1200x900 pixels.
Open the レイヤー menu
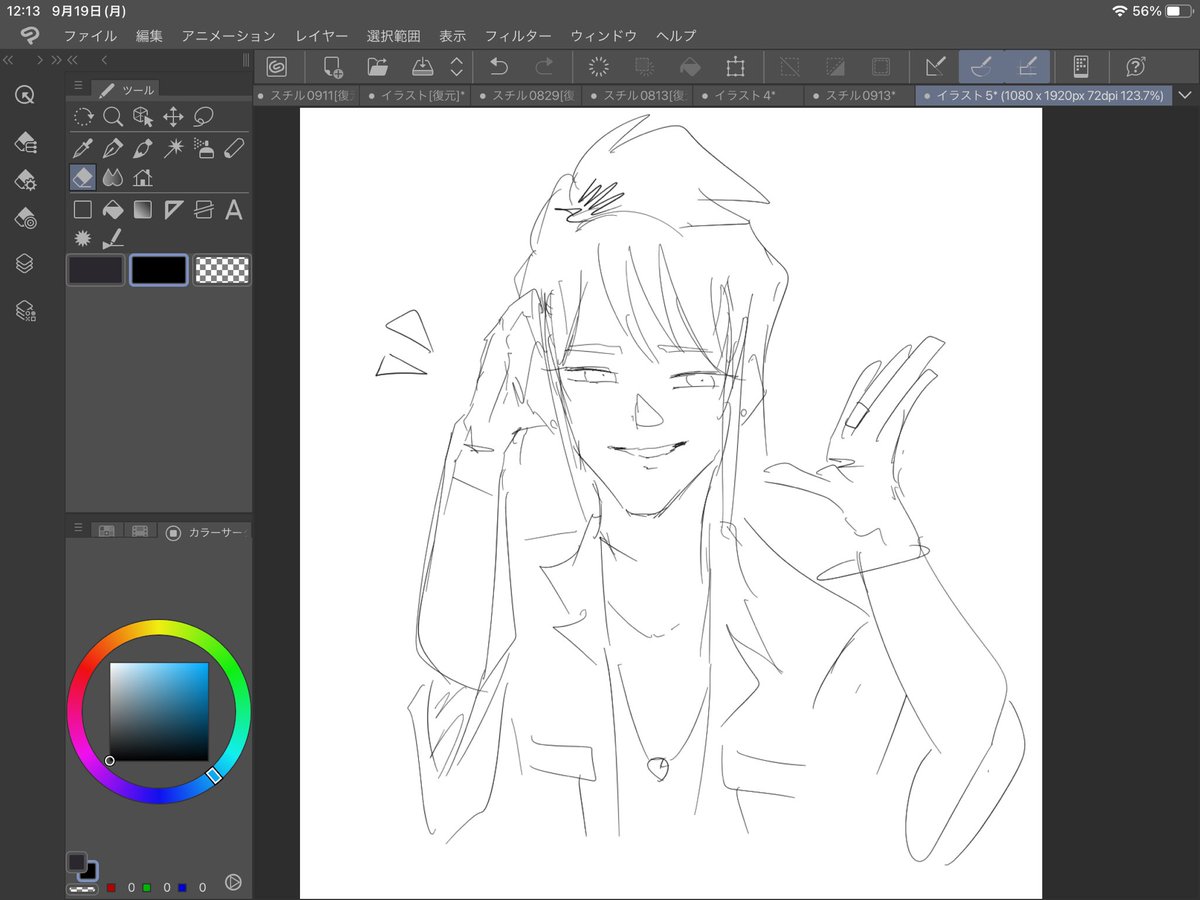322,35
